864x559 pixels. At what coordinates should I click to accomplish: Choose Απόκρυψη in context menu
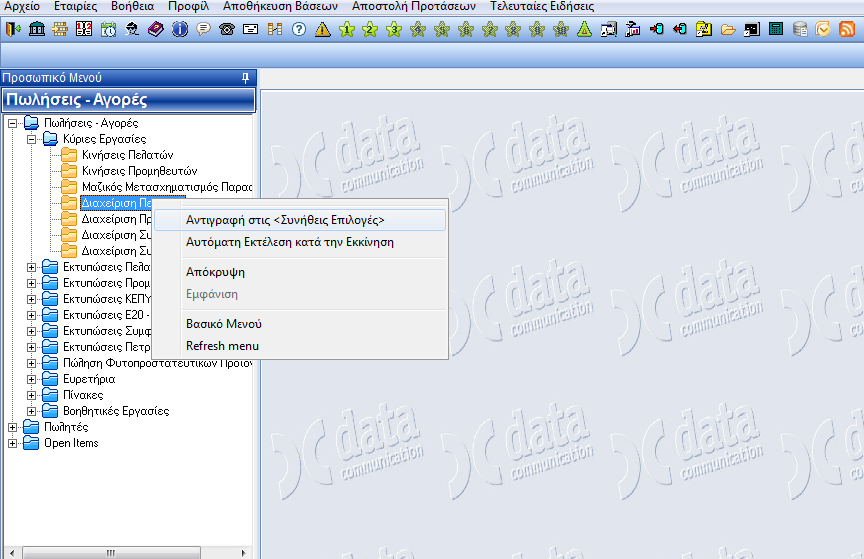(x=300, y=272)
